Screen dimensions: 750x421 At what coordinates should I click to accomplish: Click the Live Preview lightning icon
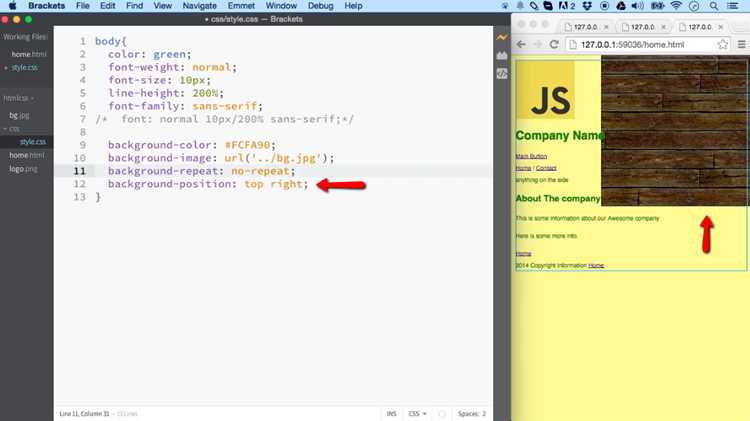click(501, 37)
